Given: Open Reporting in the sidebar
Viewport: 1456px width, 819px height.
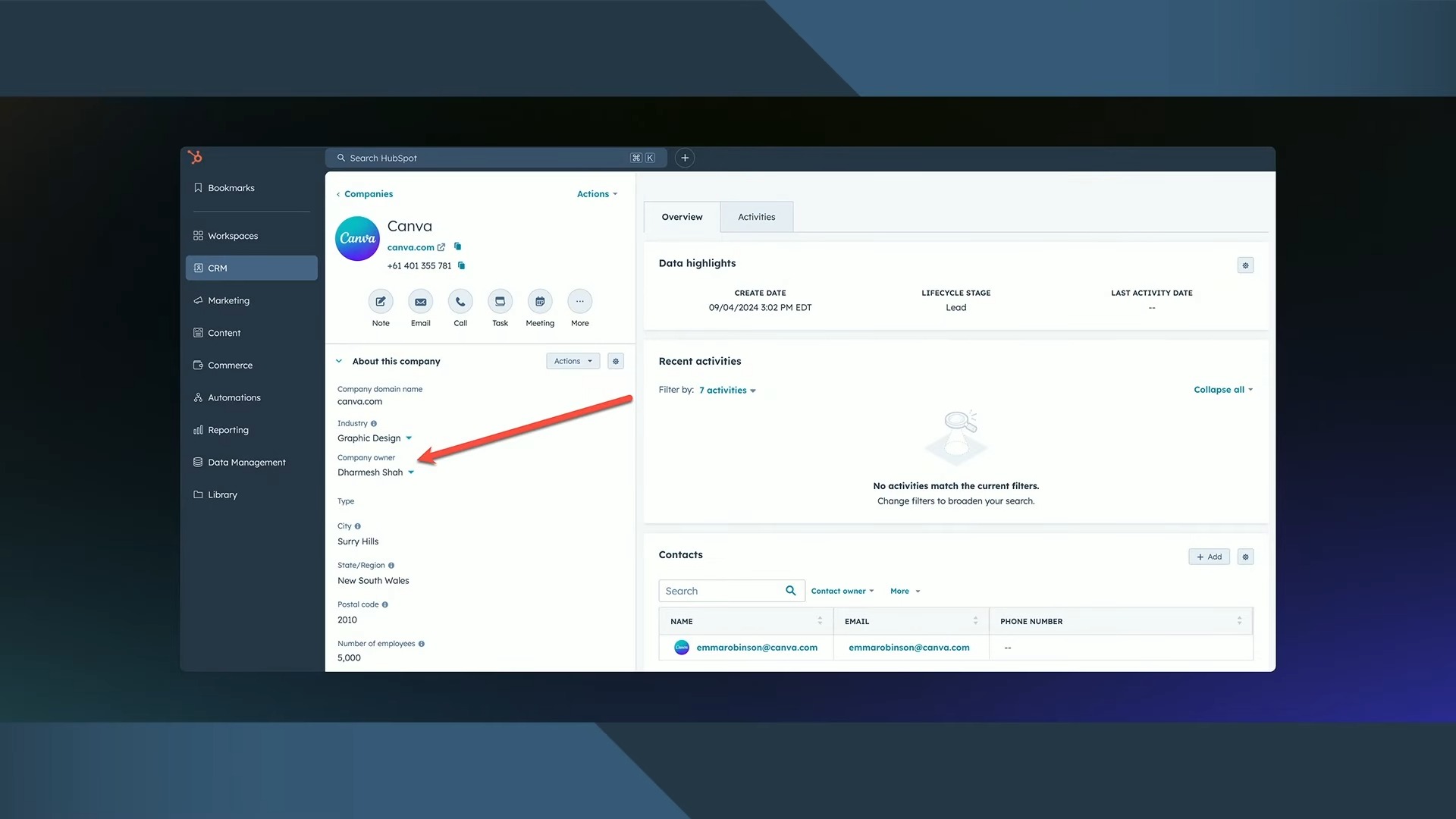Looking at the screenshot, I should click(227, 430).
